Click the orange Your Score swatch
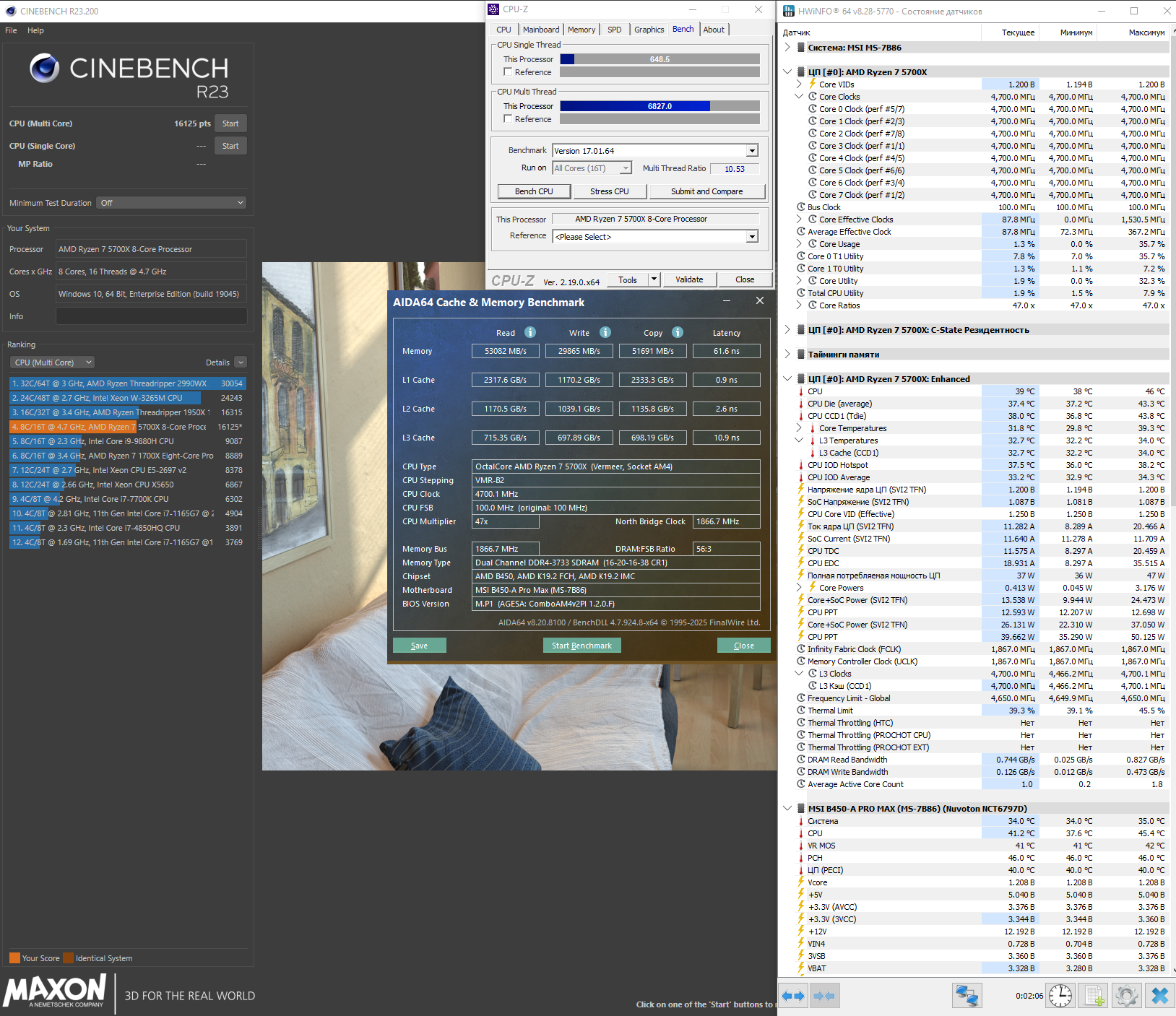 click(x=14, y=958)
